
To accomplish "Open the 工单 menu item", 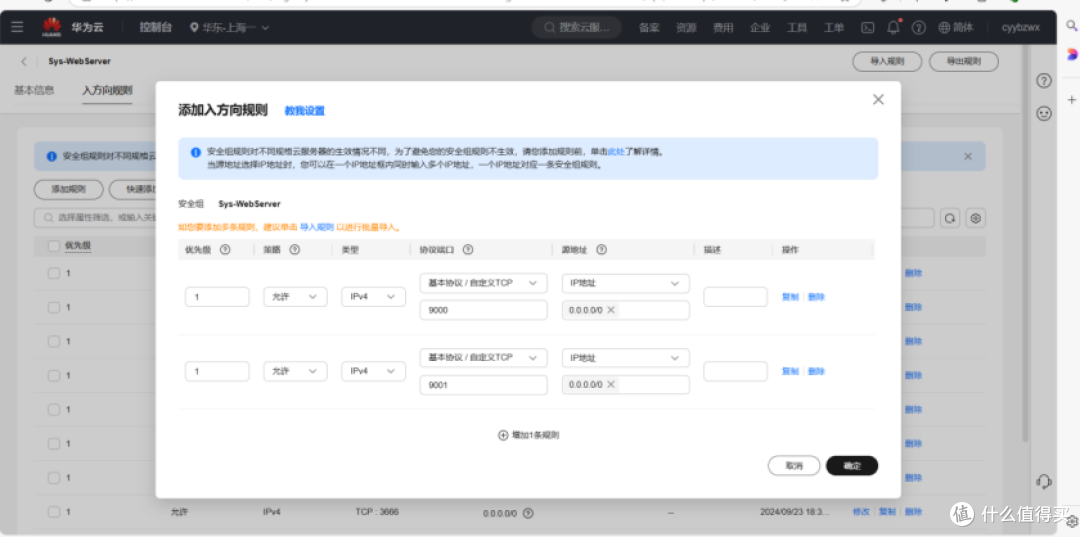I will point(834,28).
